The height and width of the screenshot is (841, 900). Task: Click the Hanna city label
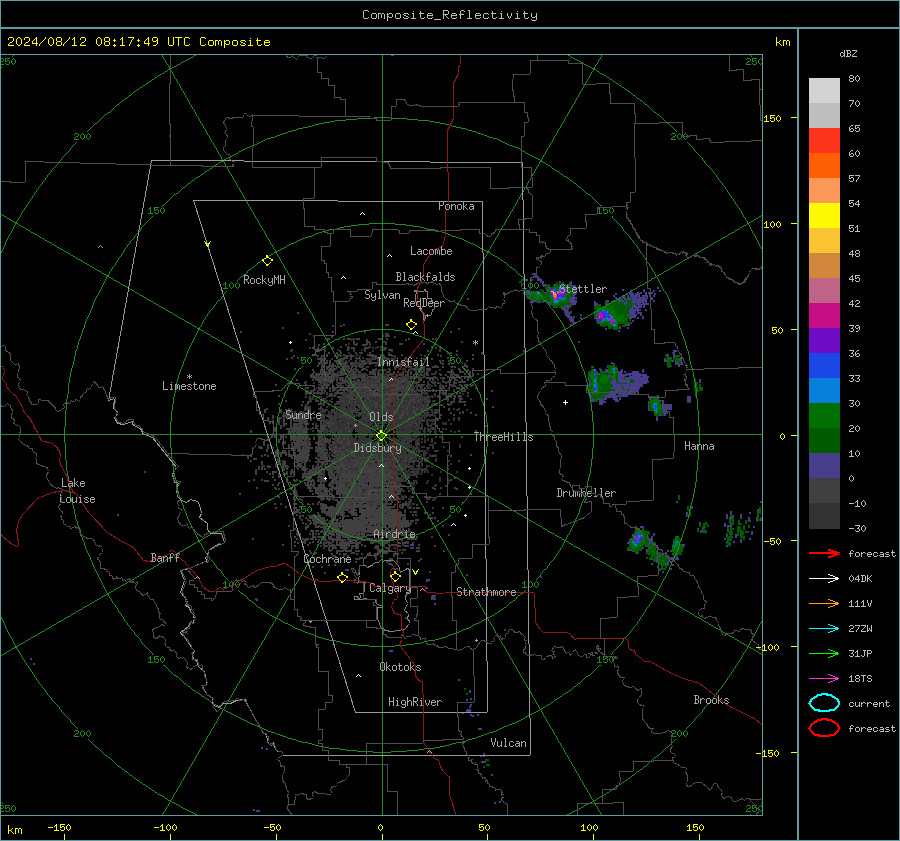click(x=699, y=446)
